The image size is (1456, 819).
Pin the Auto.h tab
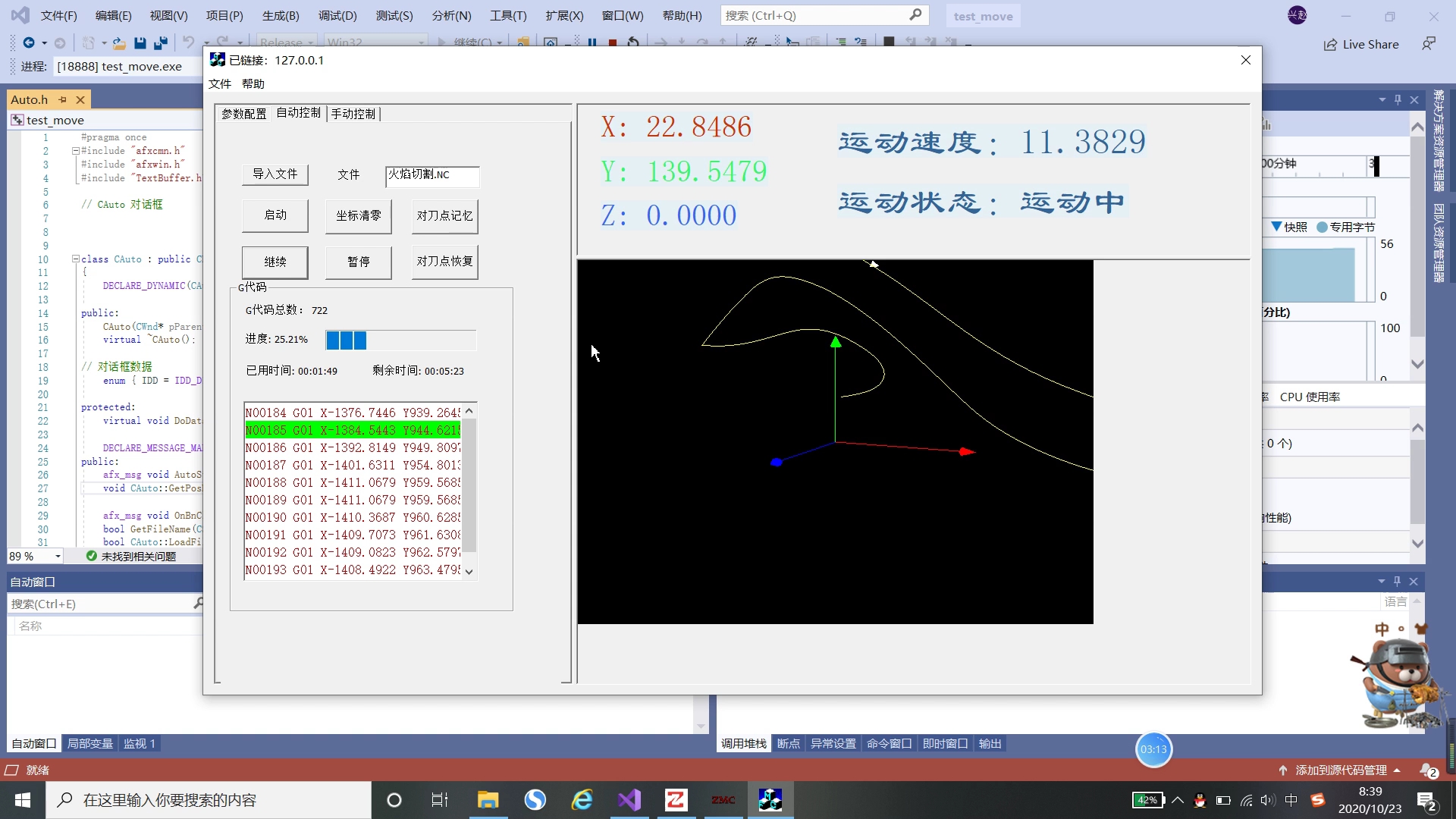point(63,99)
